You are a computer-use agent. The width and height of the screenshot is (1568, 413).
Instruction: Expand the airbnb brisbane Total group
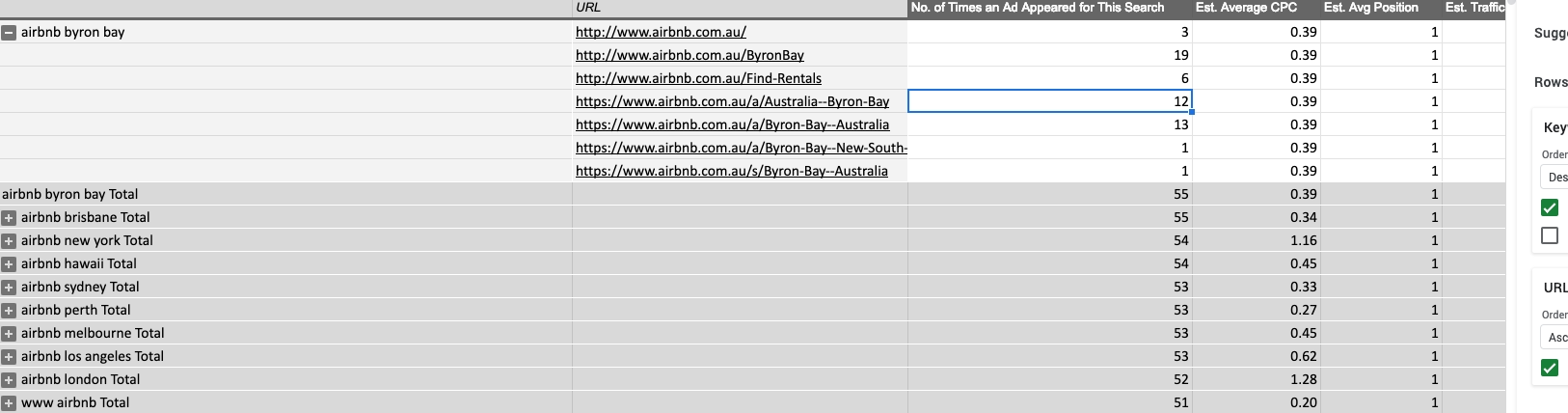click(9, 217)
